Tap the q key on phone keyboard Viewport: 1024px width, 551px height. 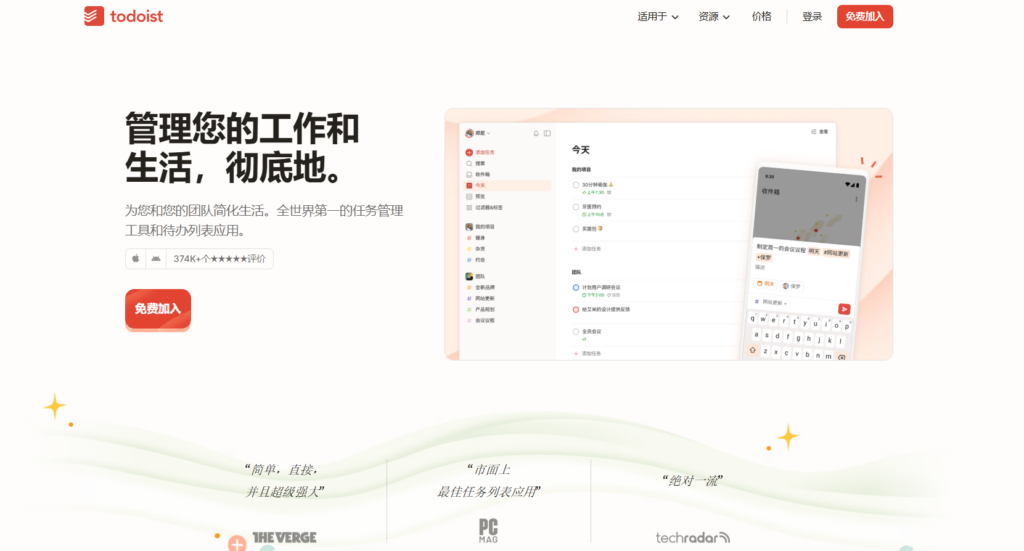pos(753,319)
